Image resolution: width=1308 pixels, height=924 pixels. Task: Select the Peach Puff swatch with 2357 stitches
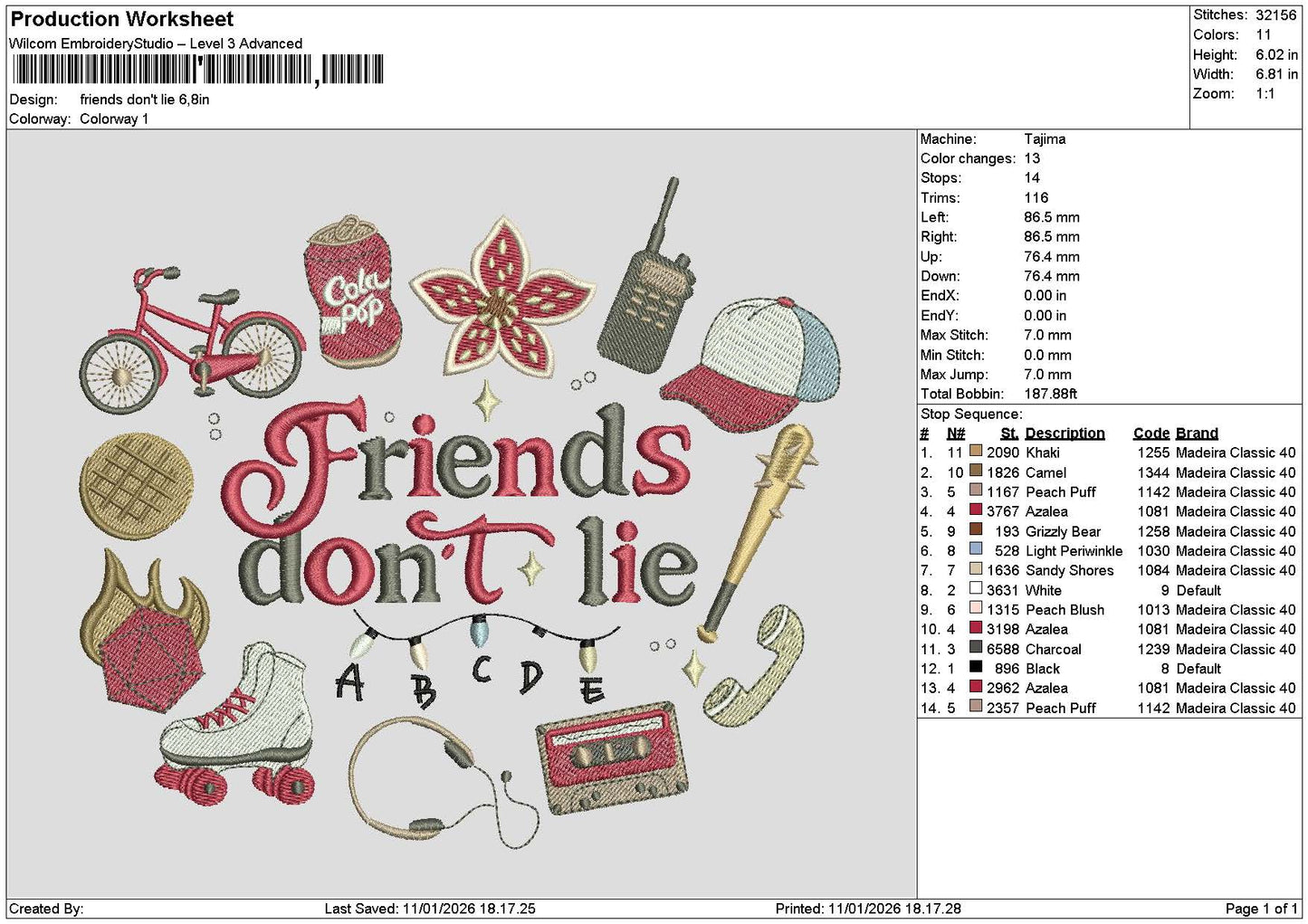pyautogui.click(x=975, y=707)
